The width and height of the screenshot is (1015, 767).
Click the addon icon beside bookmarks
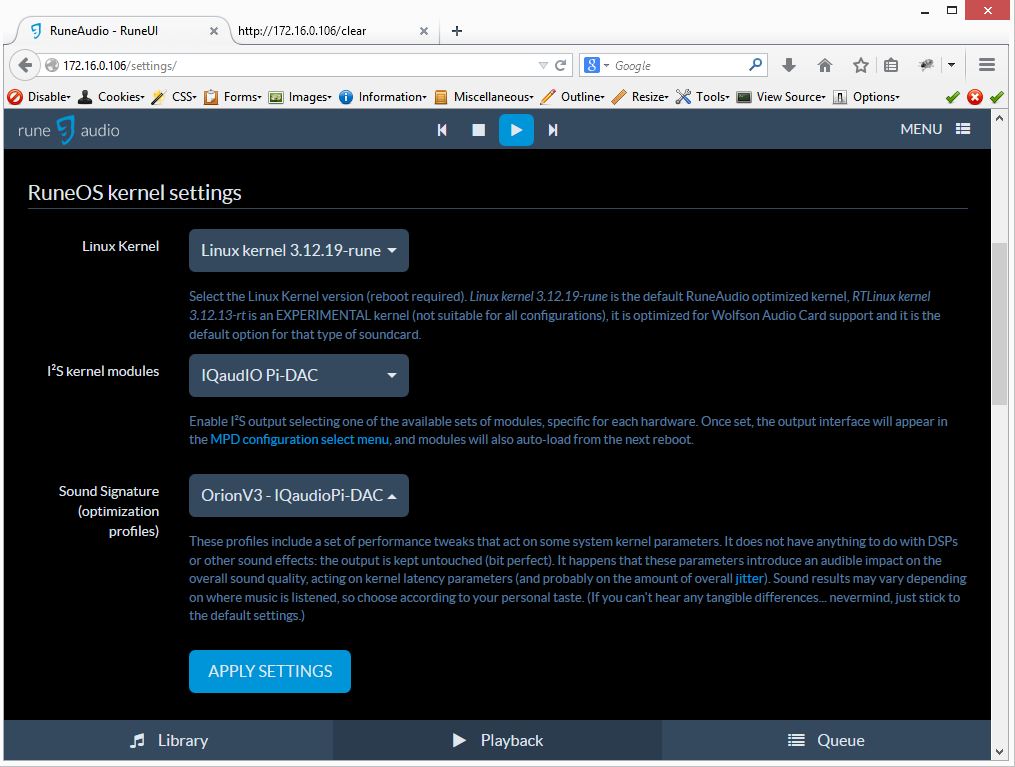[x=926, y=65]
